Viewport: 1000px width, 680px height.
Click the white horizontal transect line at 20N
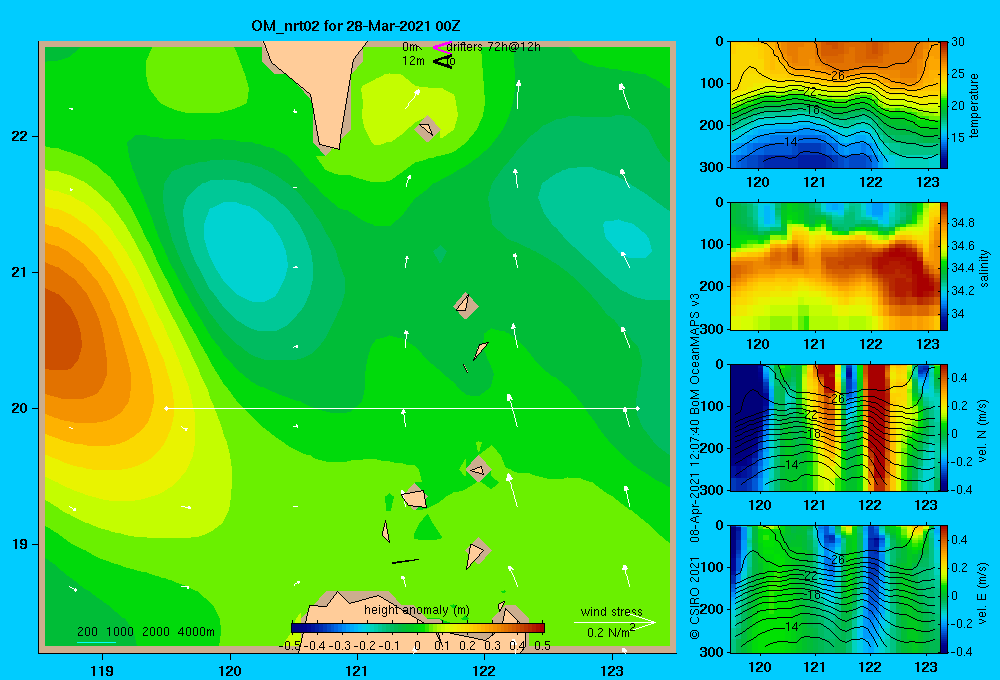click(x=402, y=408)
